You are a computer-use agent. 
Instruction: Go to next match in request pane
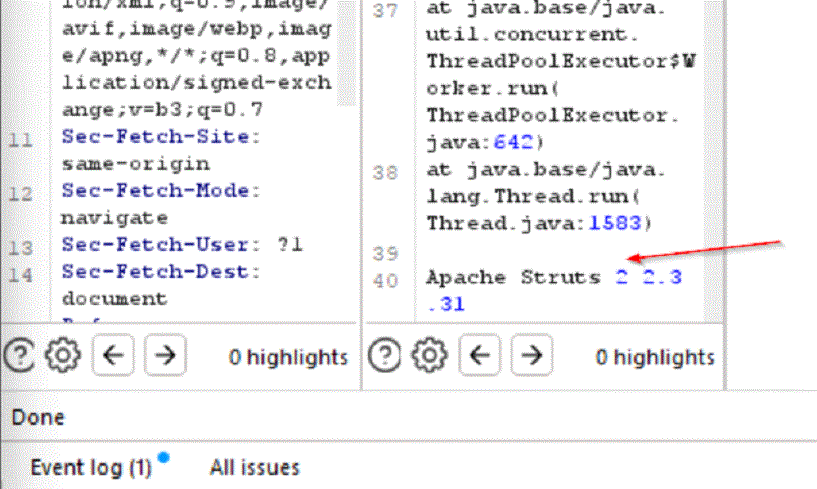[165, 355]
